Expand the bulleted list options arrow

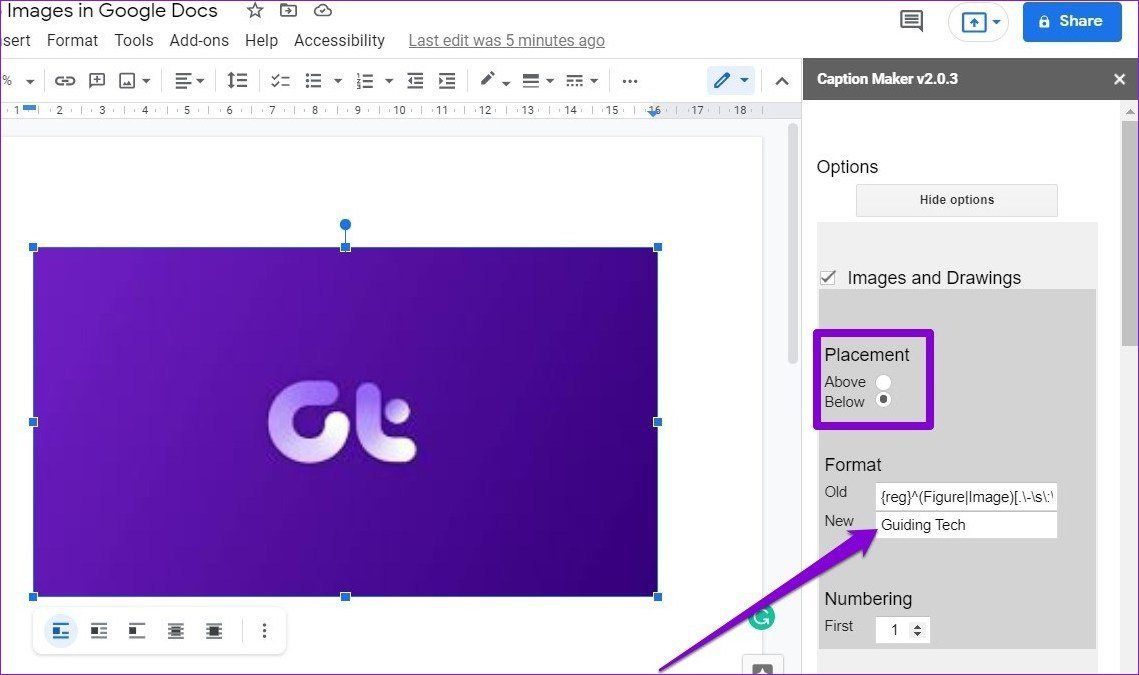(x=338, y=81)
